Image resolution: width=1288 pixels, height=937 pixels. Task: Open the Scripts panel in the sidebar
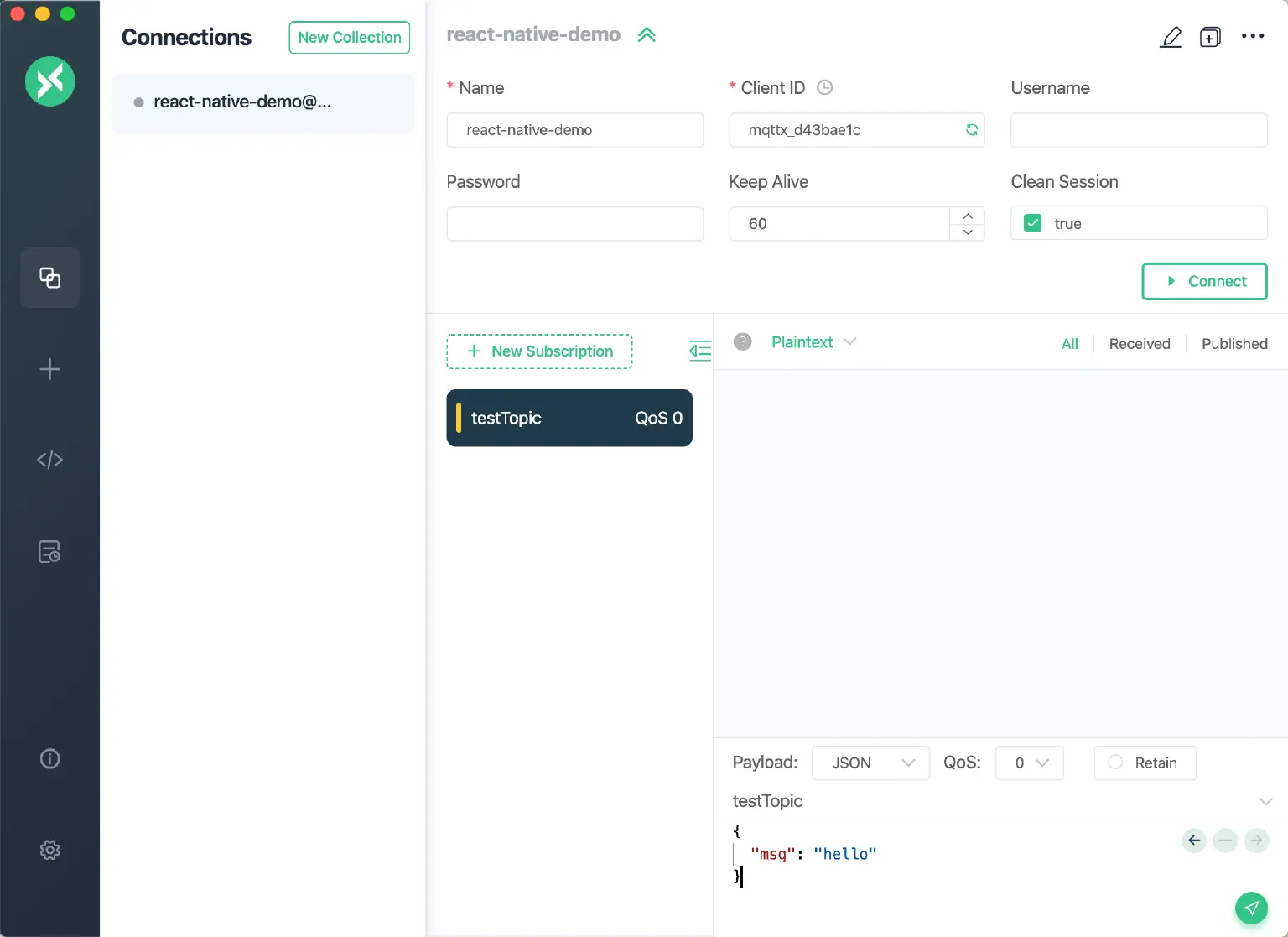(49, 460)
